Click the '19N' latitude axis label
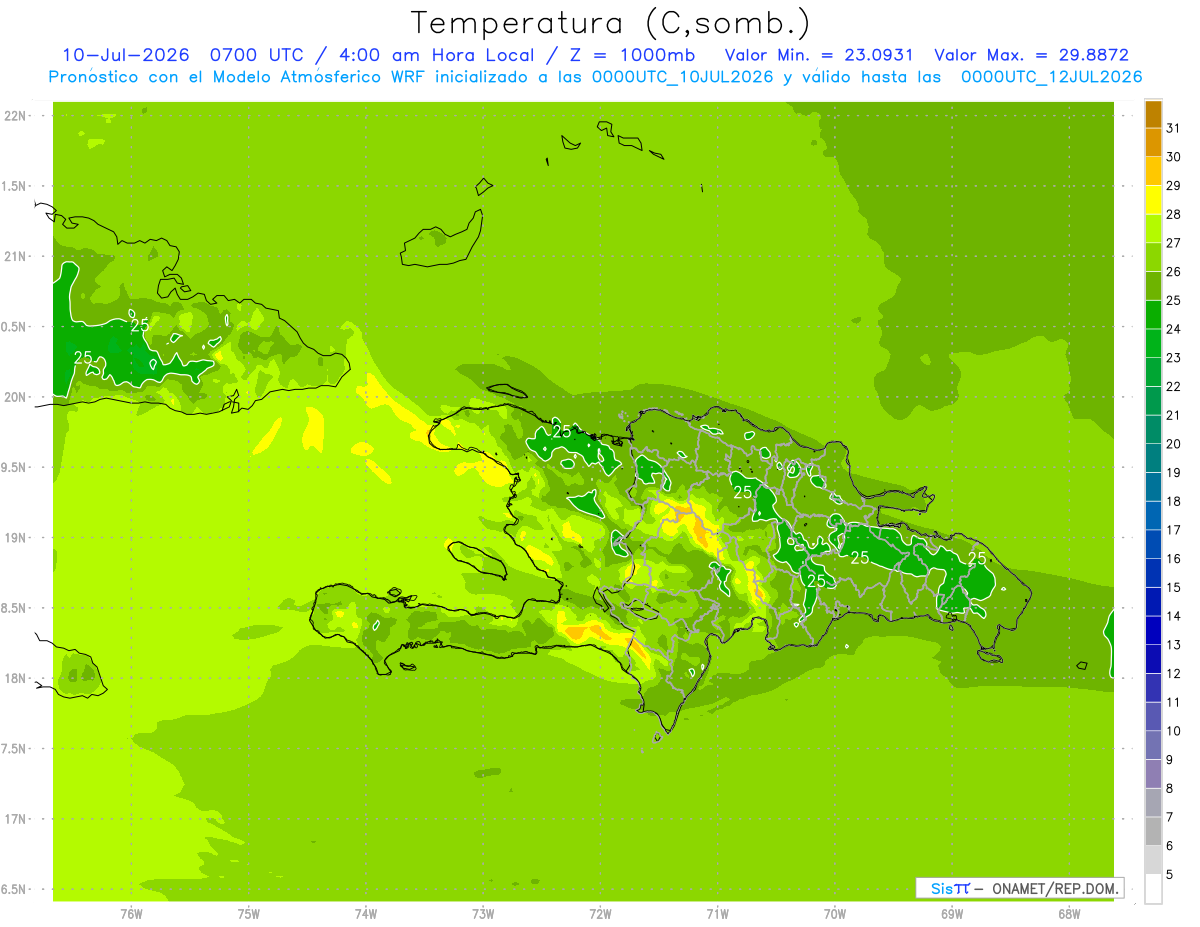This screenshot has height=927, width=1200. tap(16, 538)
